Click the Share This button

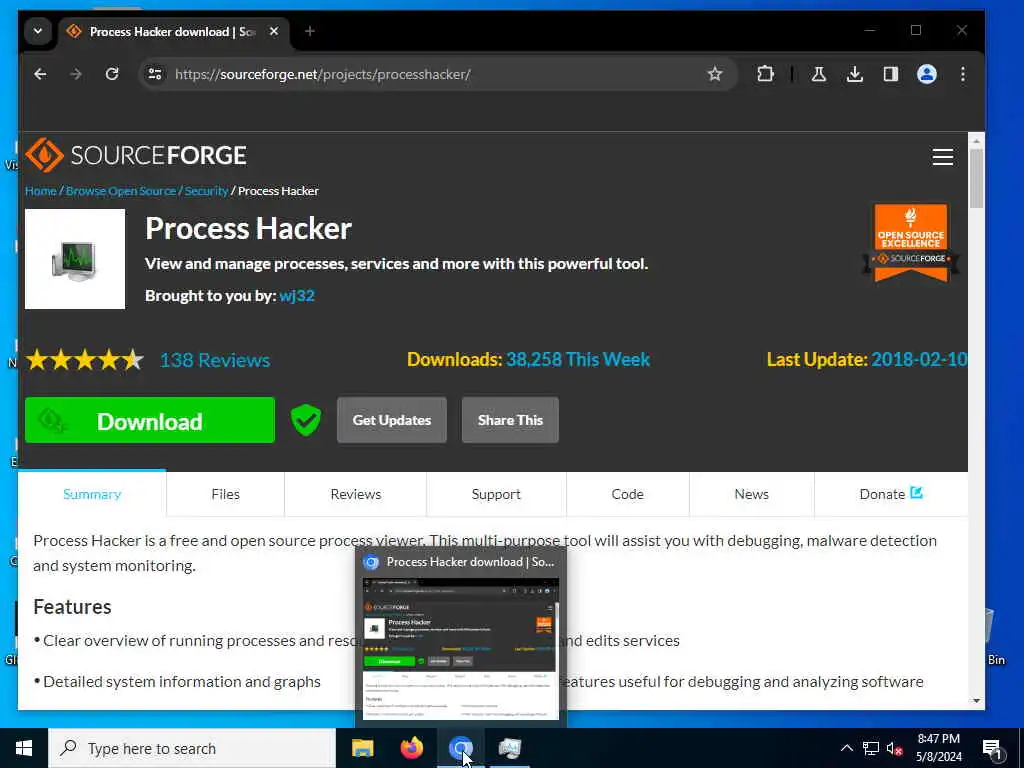pos(510,420)
